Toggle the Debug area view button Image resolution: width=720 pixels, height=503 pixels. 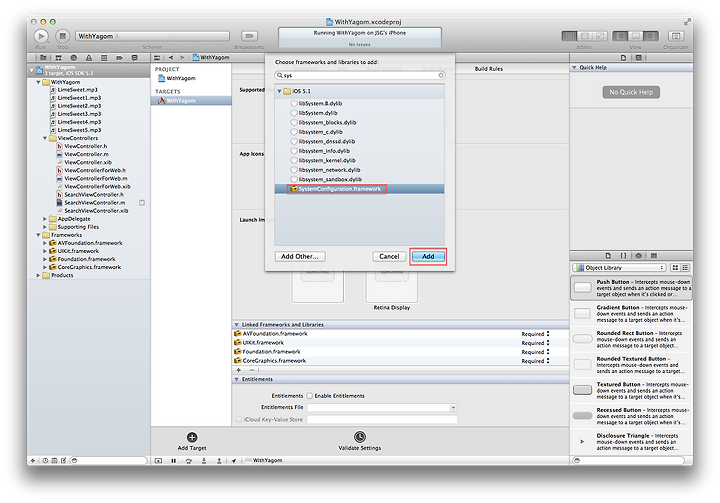(636, 36)
